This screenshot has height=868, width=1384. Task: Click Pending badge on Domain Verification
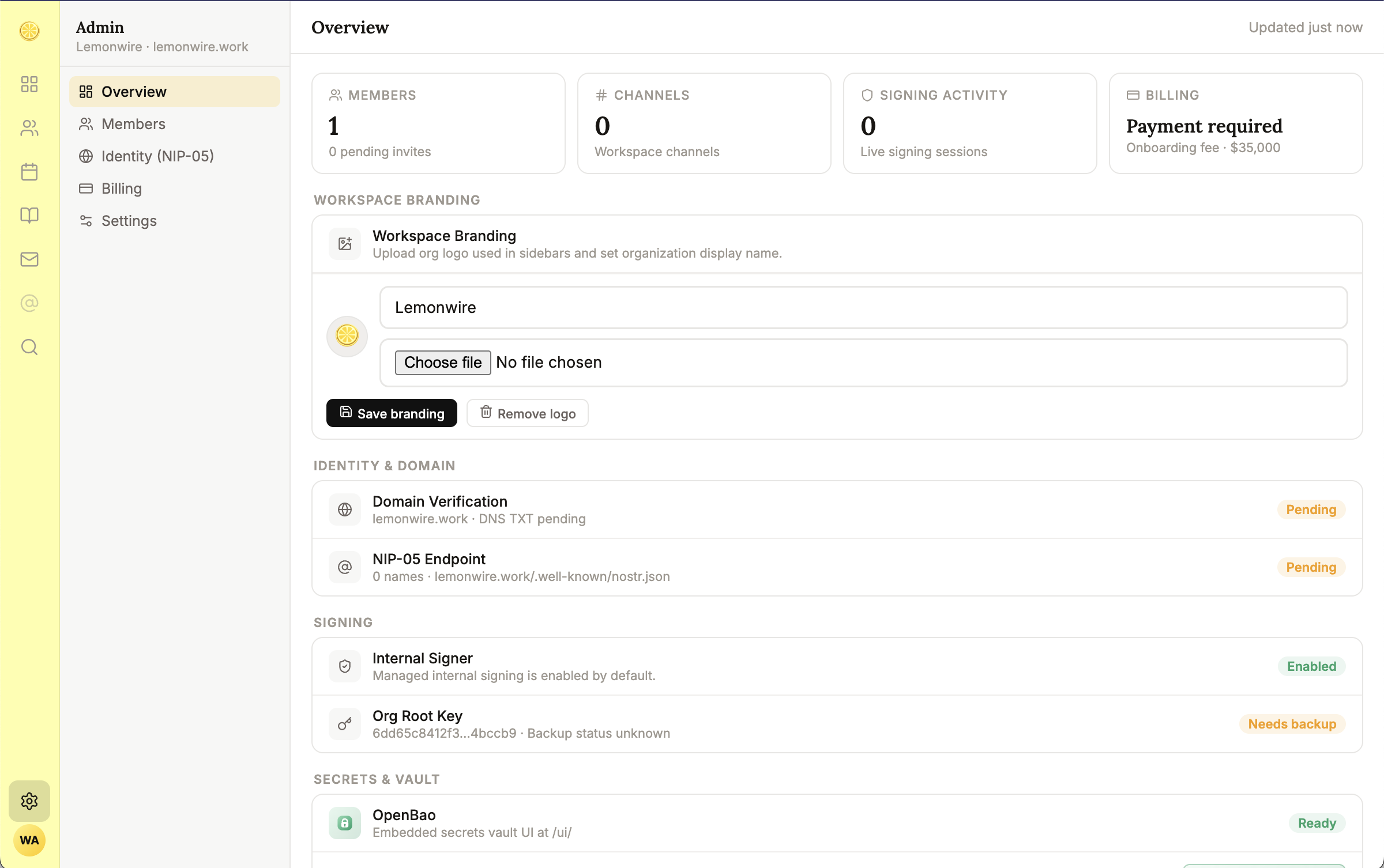[x=1311, y=510]
